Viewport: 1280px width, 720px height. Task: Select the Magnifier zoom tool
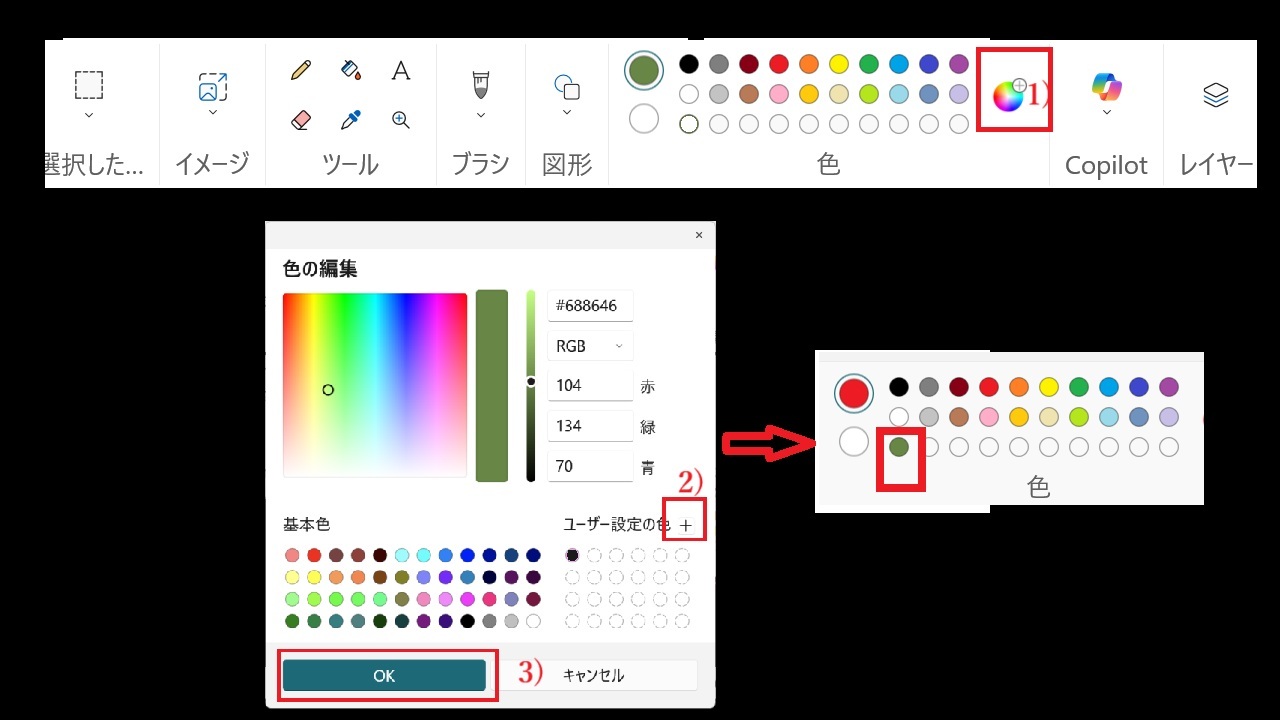(401, 120)
